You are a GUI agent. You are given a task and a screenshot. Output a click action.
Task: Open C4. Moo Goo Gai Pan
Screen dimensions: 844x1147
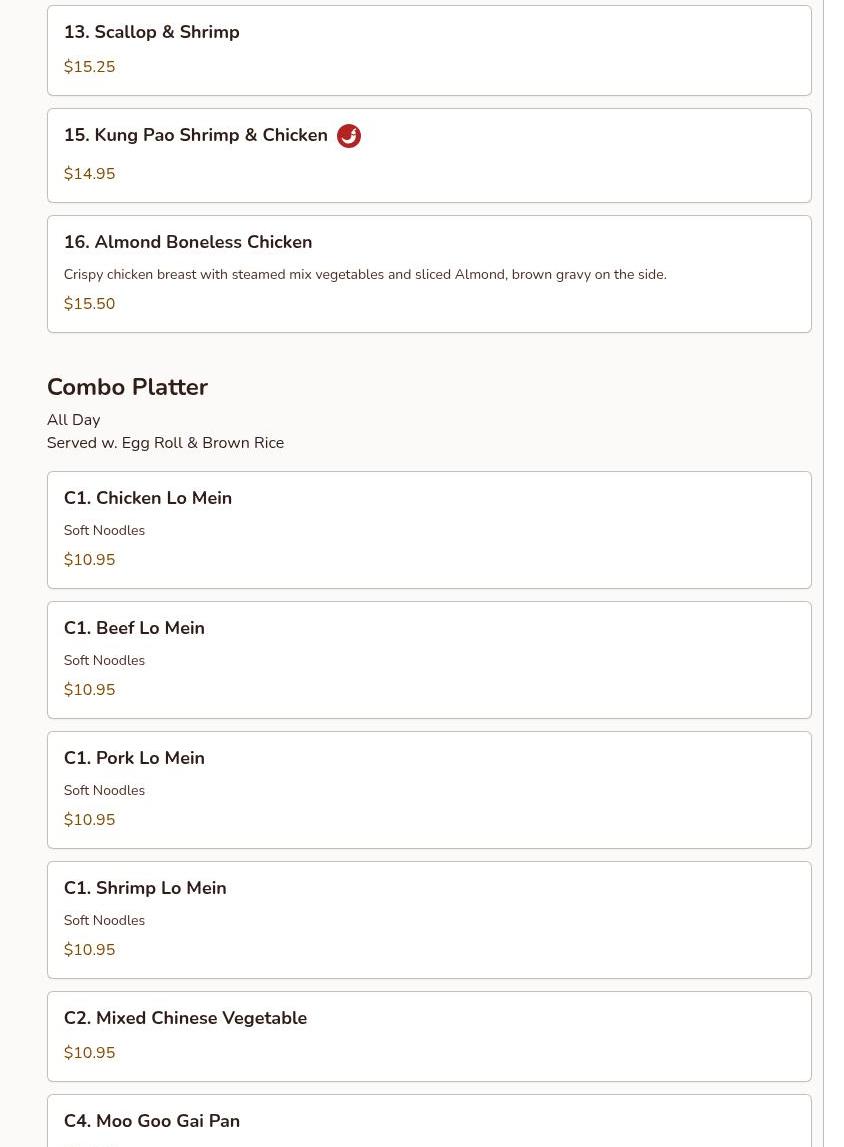(x=429, y=1121)
